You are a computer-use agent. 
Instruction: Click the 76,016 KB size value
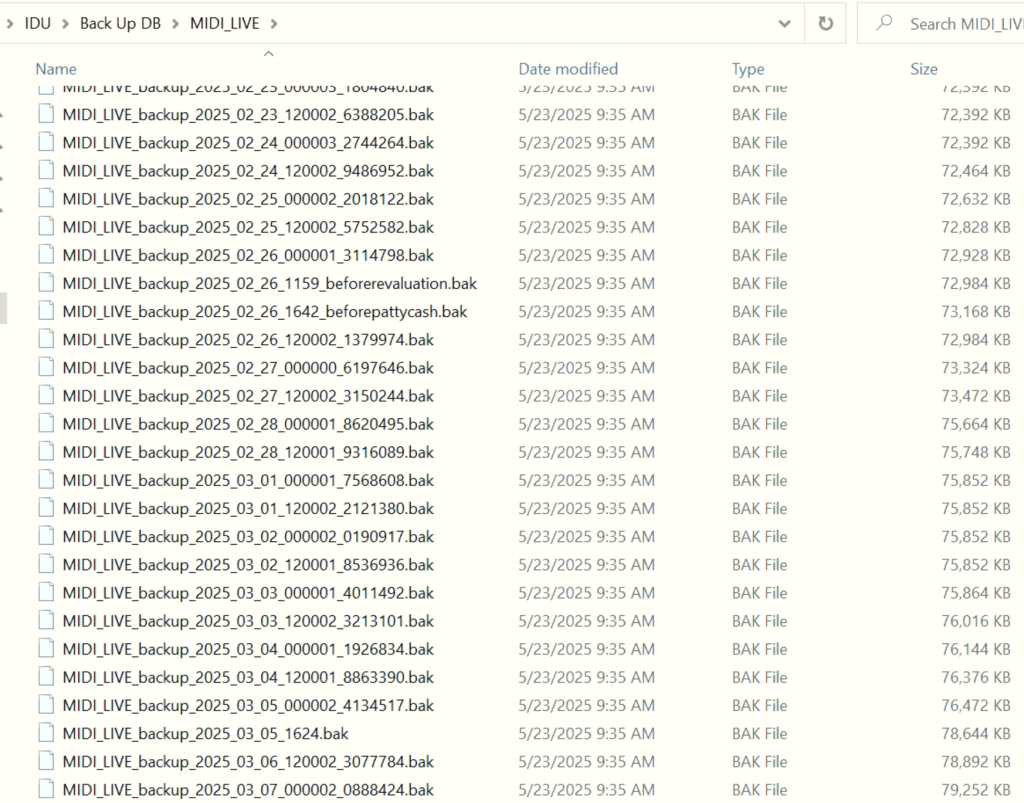976,621
